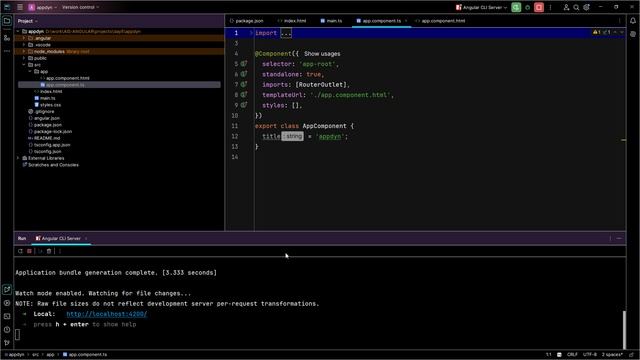Open editor tabs options kebab menu
640x360 pixels.
[x=619, y=21]
